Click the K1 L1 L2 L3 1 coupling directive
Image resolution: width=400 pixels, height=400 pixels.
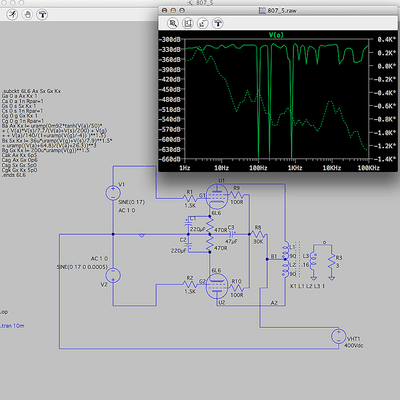pos(307,286)
